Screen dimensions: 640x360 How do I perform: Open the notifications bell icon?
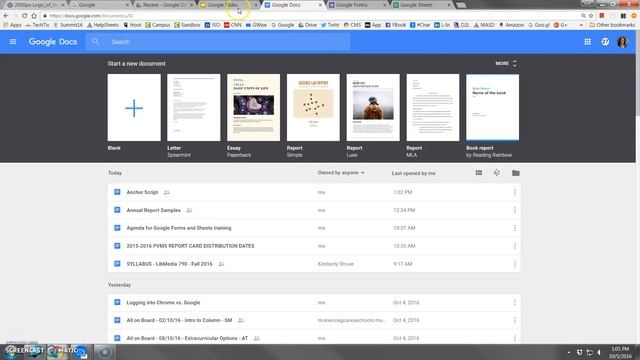pyautogui.click(x=605, y=42)
